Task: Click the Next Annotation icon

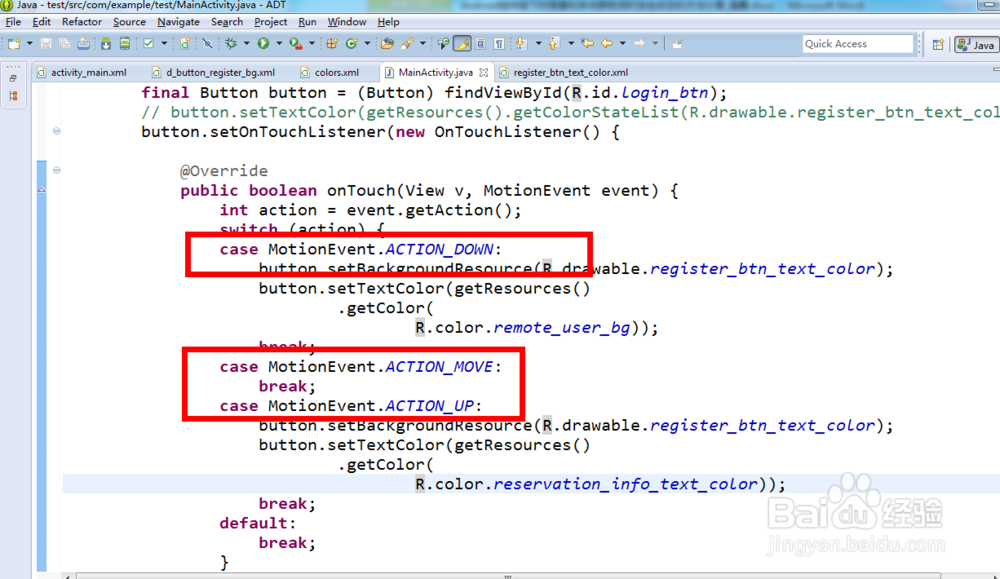Action: coord(522,43)
